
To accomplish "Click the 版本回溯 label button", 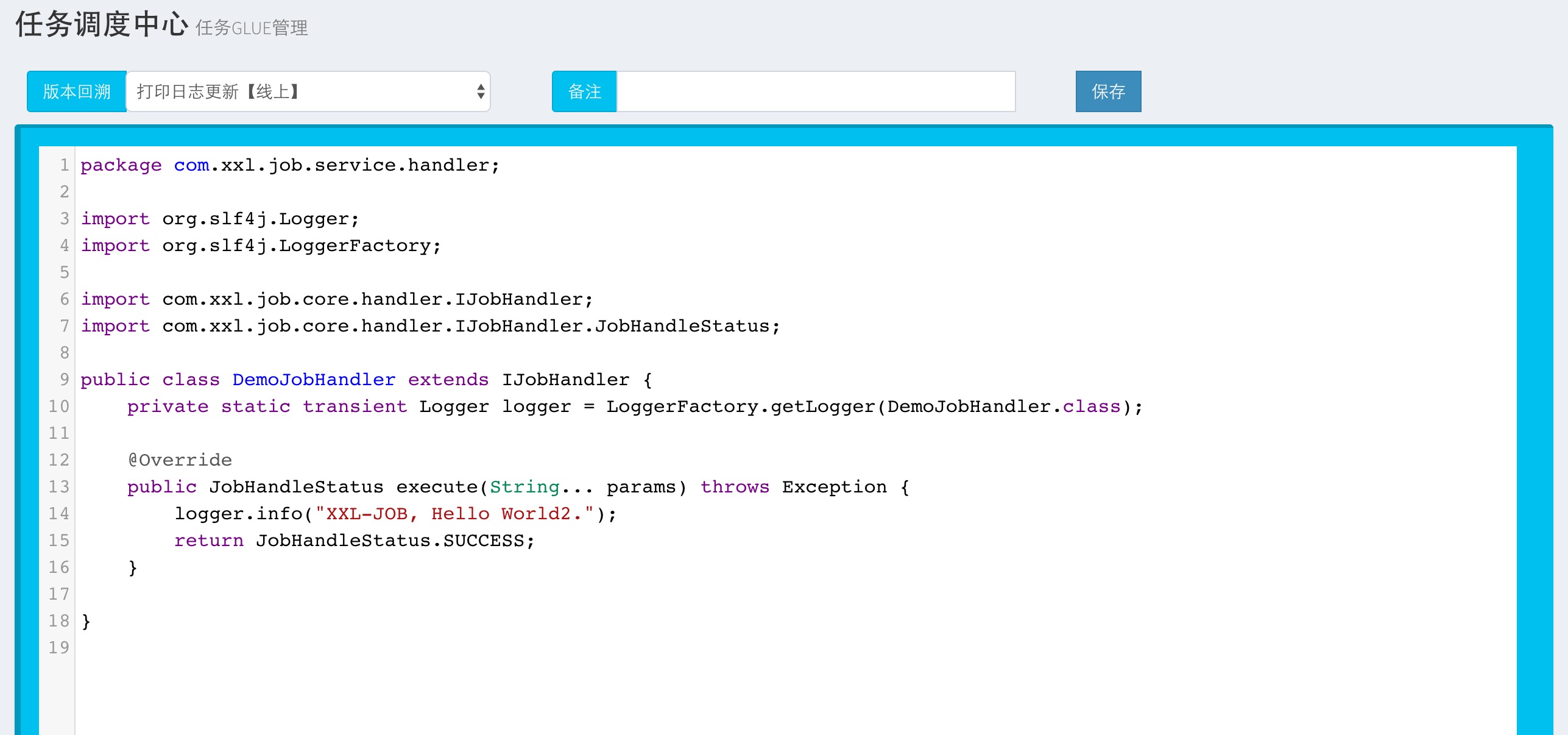I will point(77,91).
